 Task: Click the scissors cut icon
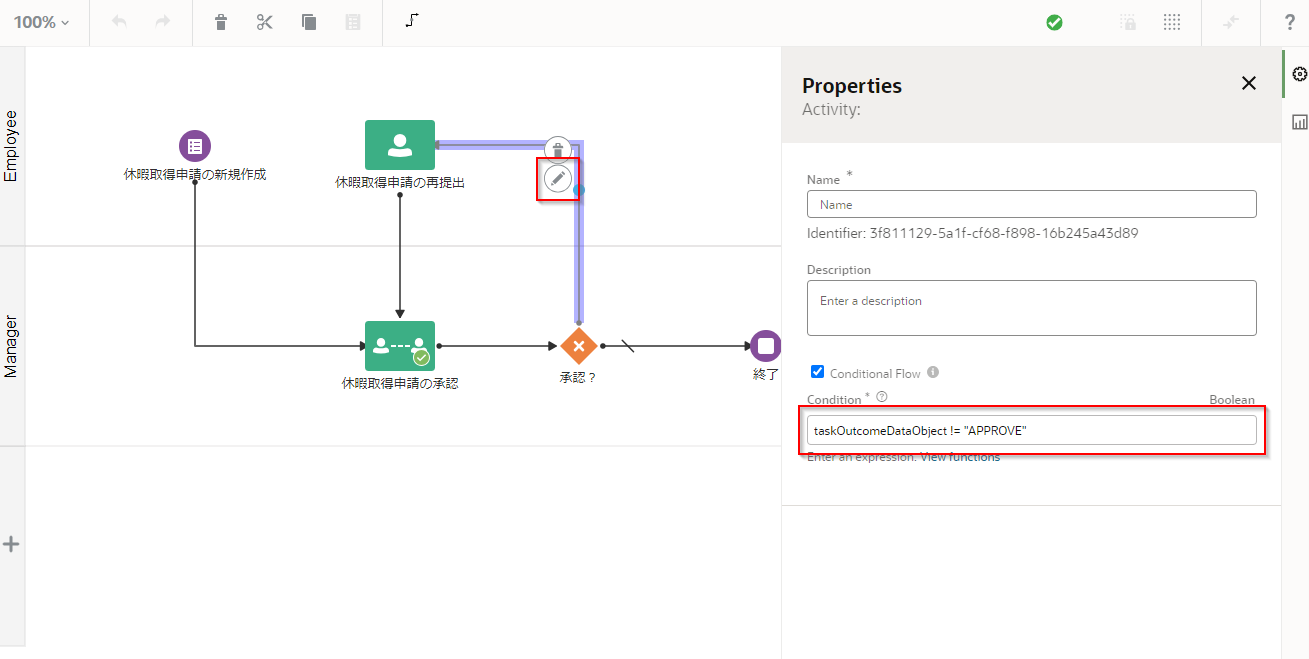[265, 22]
